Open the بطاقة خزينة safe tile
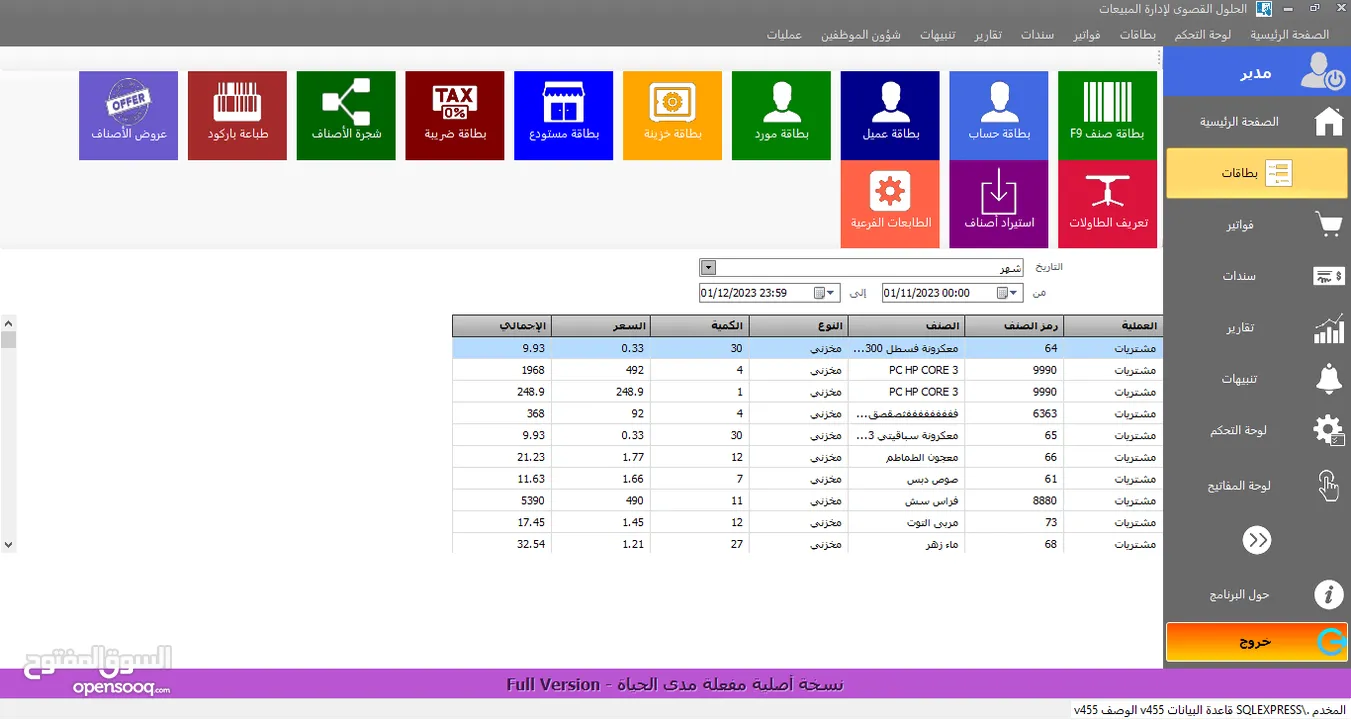The height and width of the screenshot is (720, 1351). tap(672, 115)
